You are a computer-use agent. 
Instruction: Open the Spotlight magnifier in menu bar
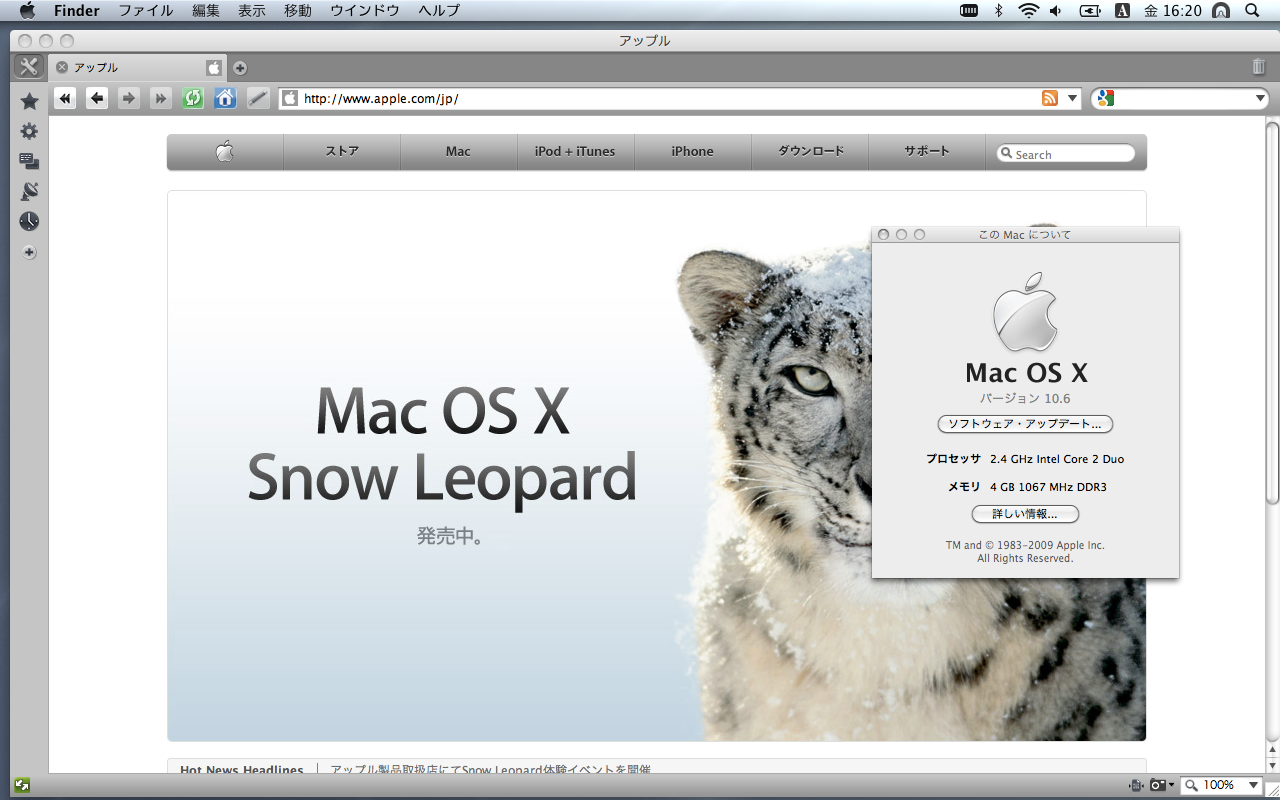click(1253, 11)
